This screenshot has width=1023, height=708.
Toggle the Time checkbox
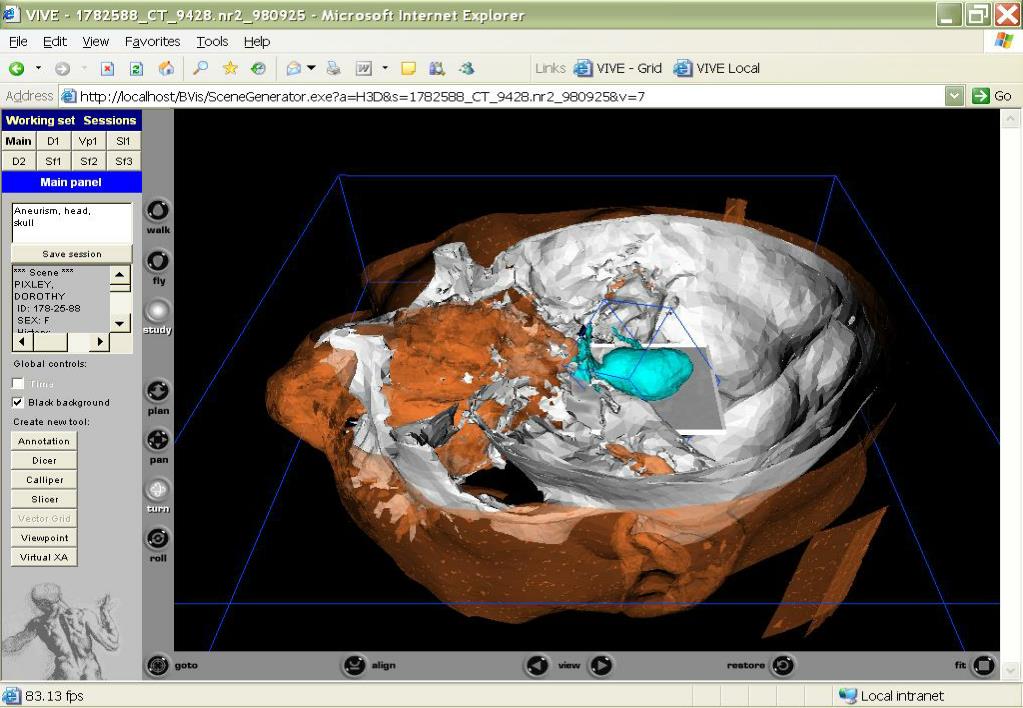[x=18, y=384]
